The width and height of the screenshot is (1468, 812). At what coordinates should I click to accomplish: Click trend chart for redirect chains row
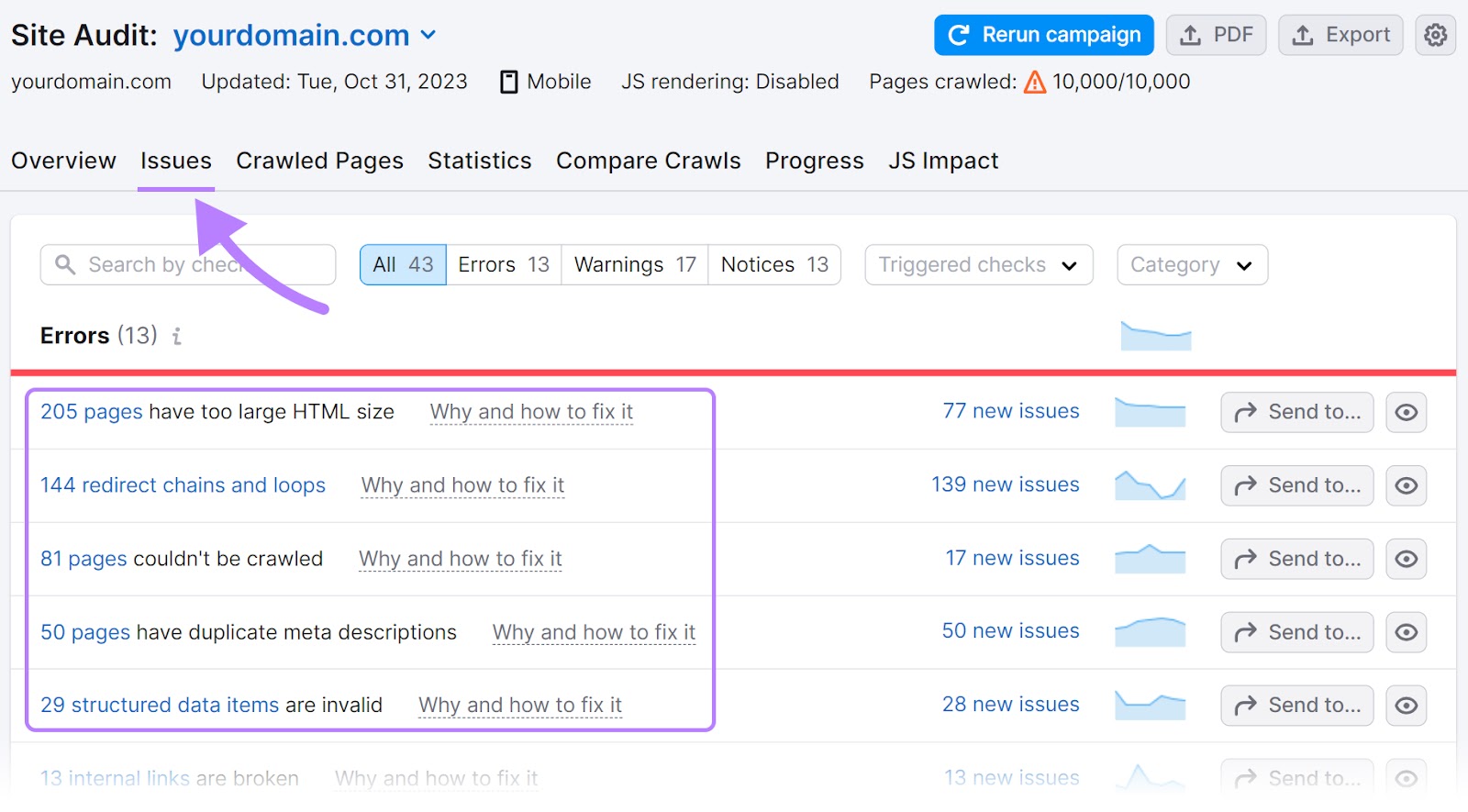point(1150,484)
